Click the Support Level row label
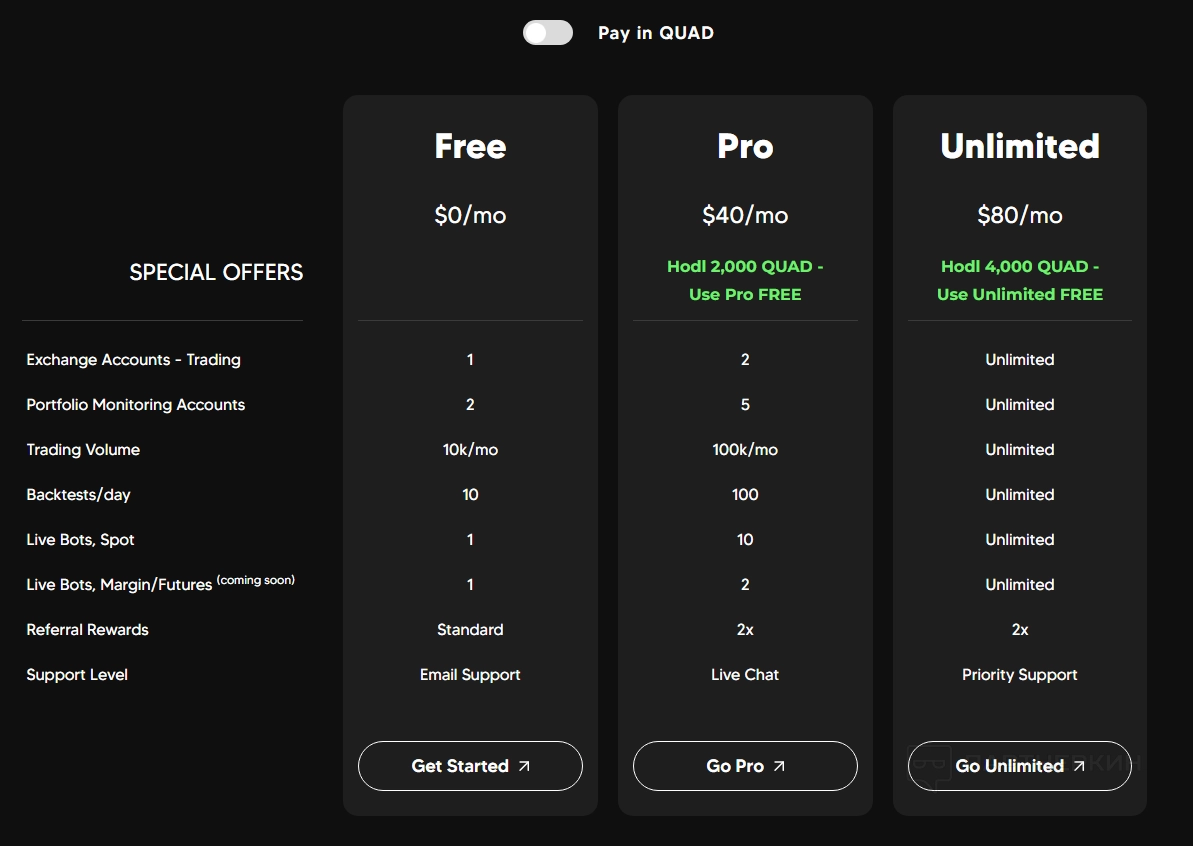Viewport: 1193px width, 846px height. 77,675
